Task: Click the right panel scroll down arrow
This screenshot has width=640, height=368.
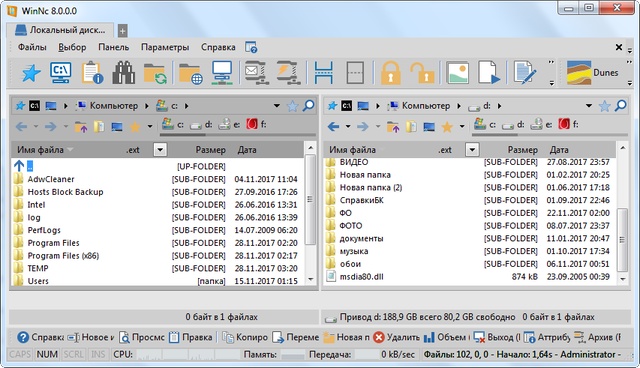Action: tap(622, 279)
